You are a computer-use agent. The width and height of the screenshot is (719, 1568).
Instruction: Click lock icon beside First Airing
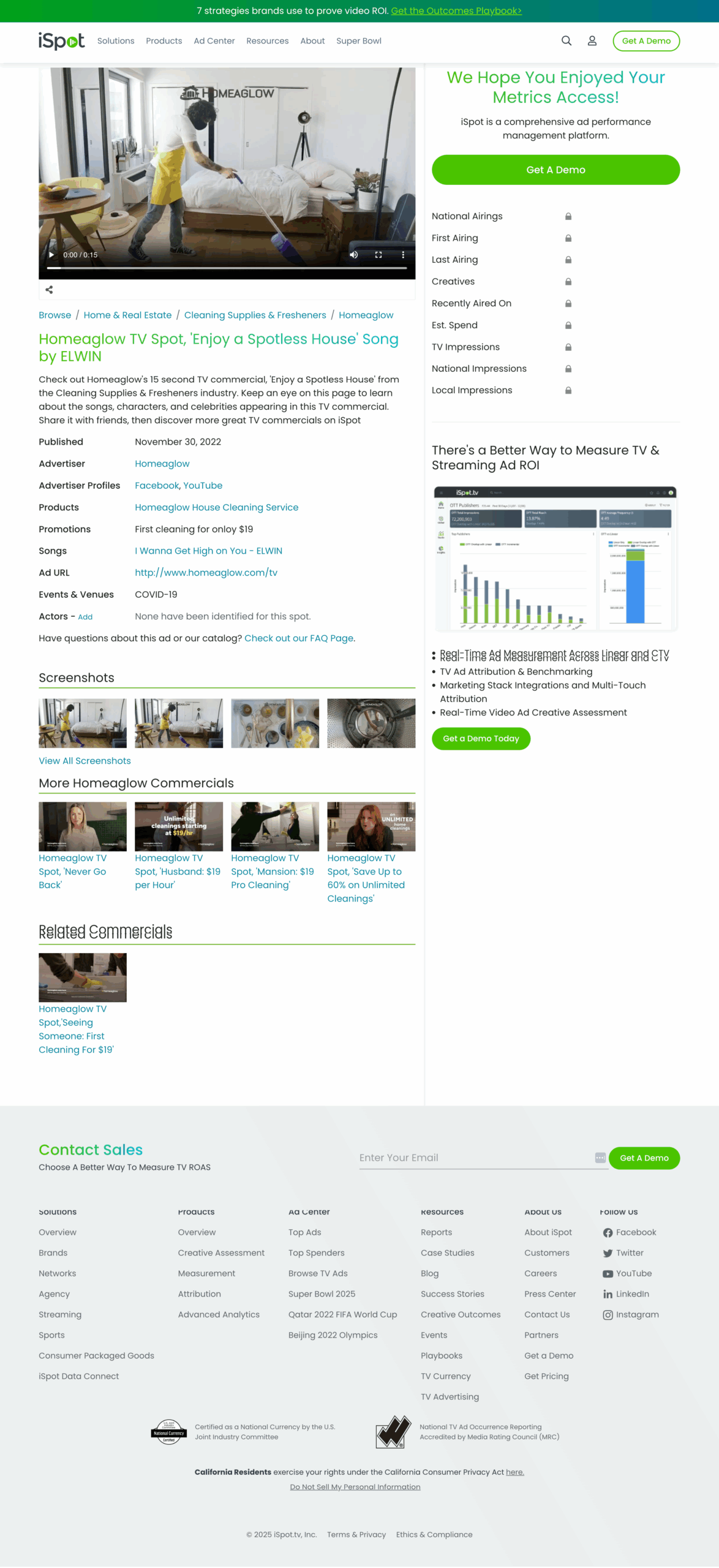(x=568, y=238)
